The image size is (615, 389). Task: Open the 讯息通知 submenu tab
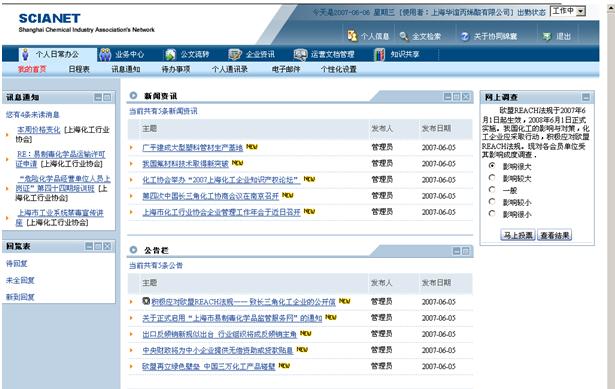[126, 69]
